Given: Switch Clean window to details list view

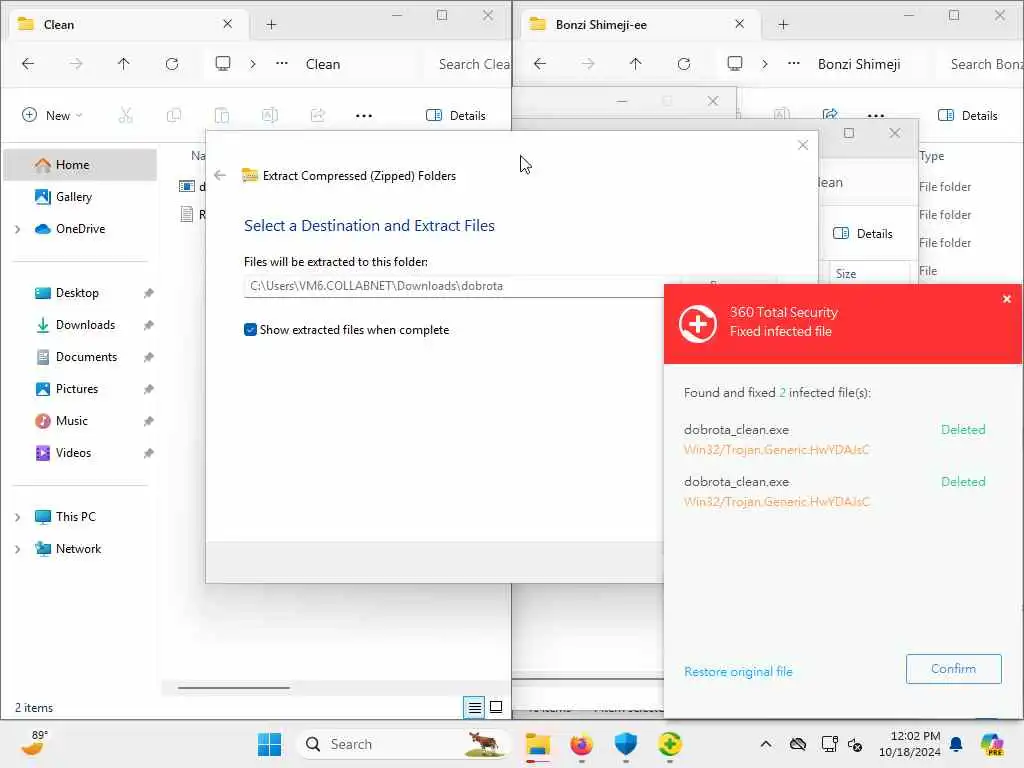Looking at the screenshot, I should [x=474, y=707].
